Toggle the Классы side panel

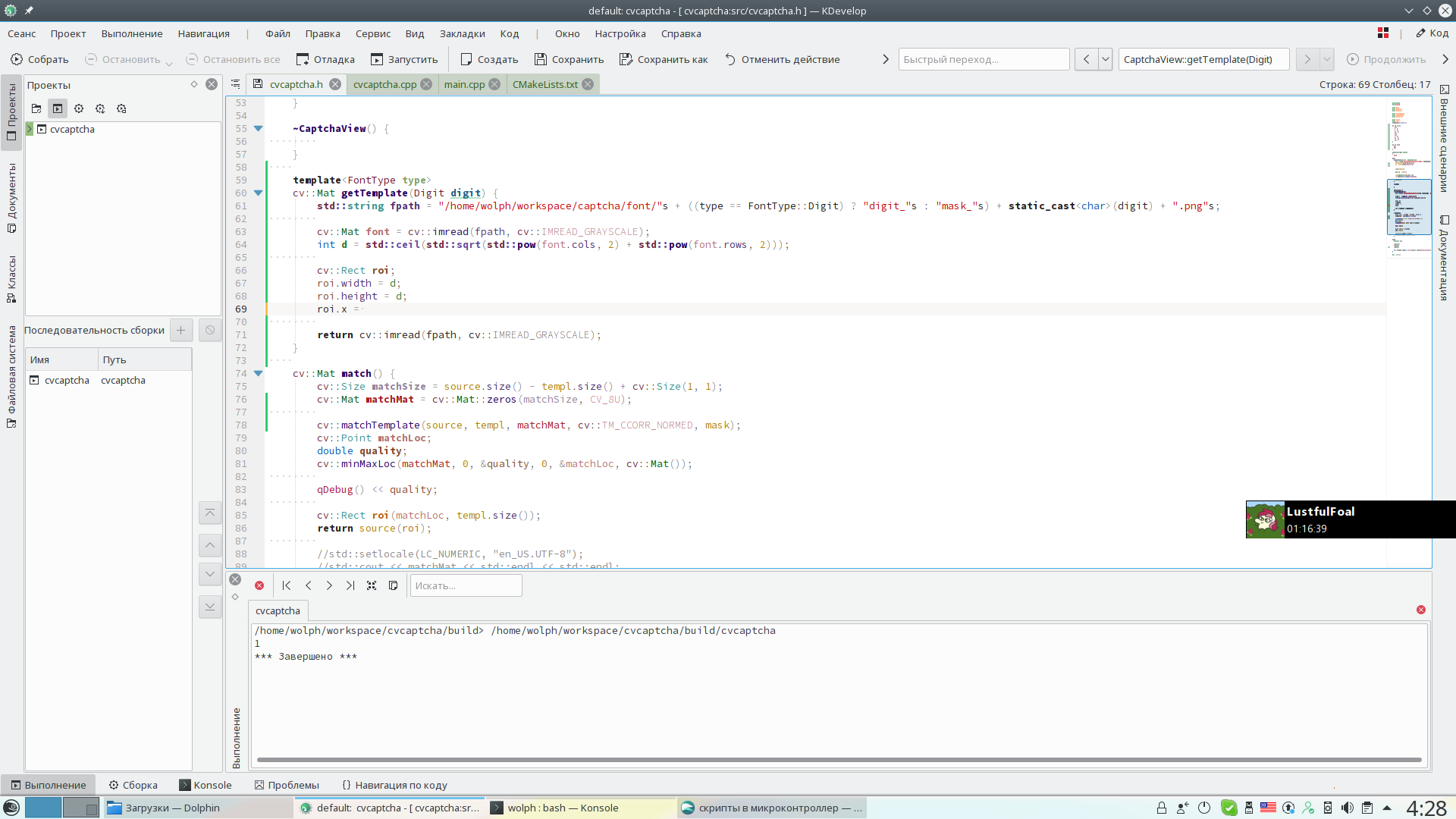click(x=11, y=279)
